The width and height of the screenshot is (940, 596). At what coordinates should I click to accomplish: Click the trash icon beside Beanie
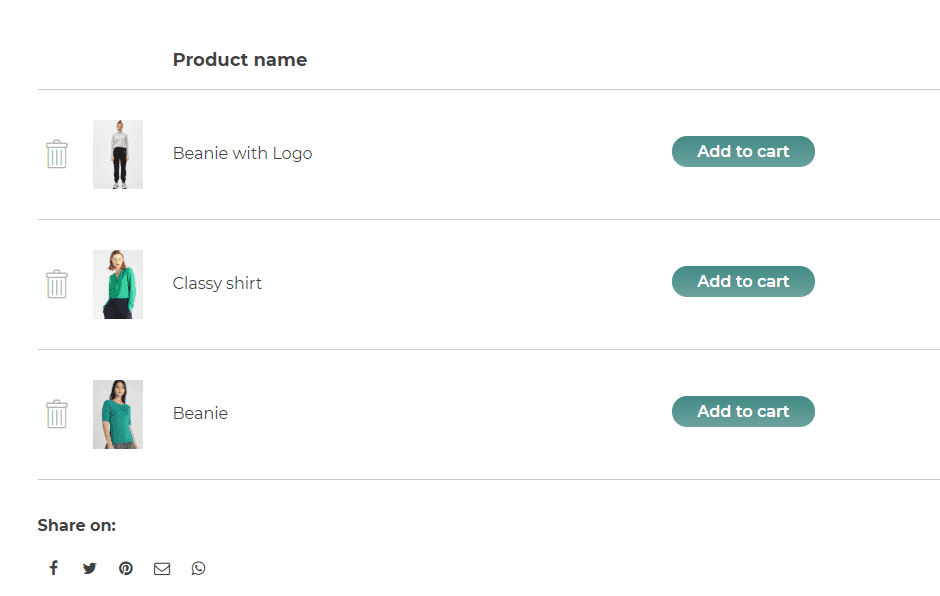pyautogui.click(x=57, y=414)
